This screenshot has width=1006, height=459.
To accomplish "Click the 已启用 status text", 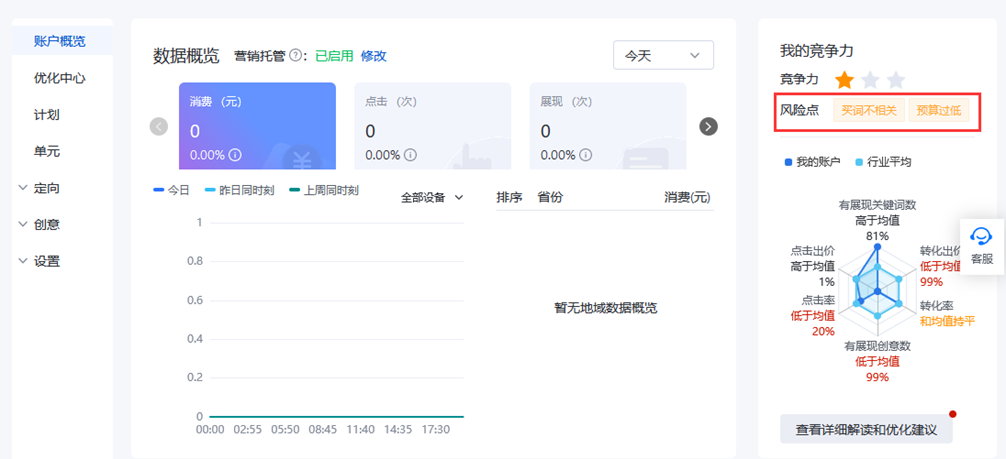I will [334, 56].
